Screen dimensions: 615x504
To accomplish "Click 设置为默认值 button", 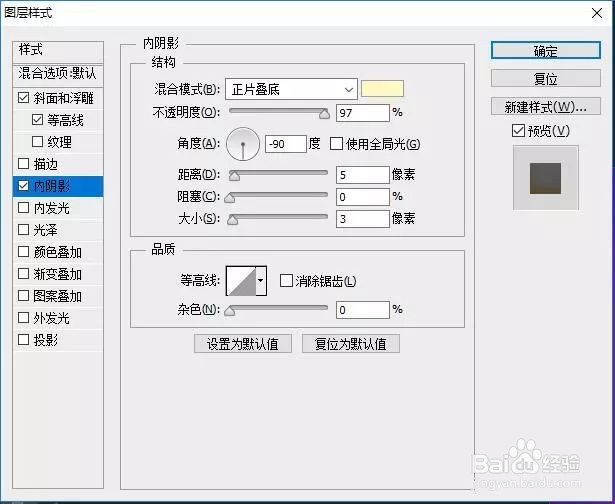I will 243,344.
